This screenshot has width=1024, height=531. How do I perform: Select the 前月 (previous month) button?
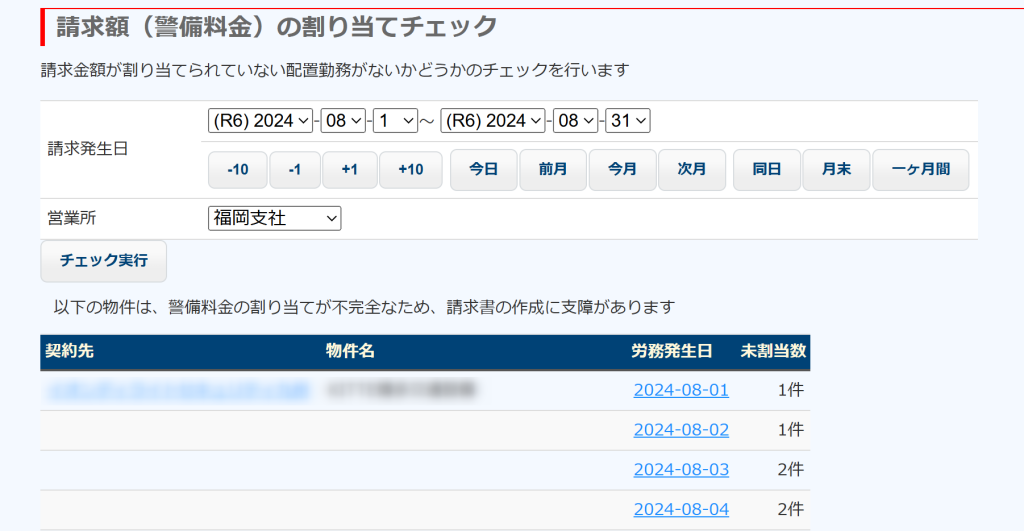click(553, 170)
